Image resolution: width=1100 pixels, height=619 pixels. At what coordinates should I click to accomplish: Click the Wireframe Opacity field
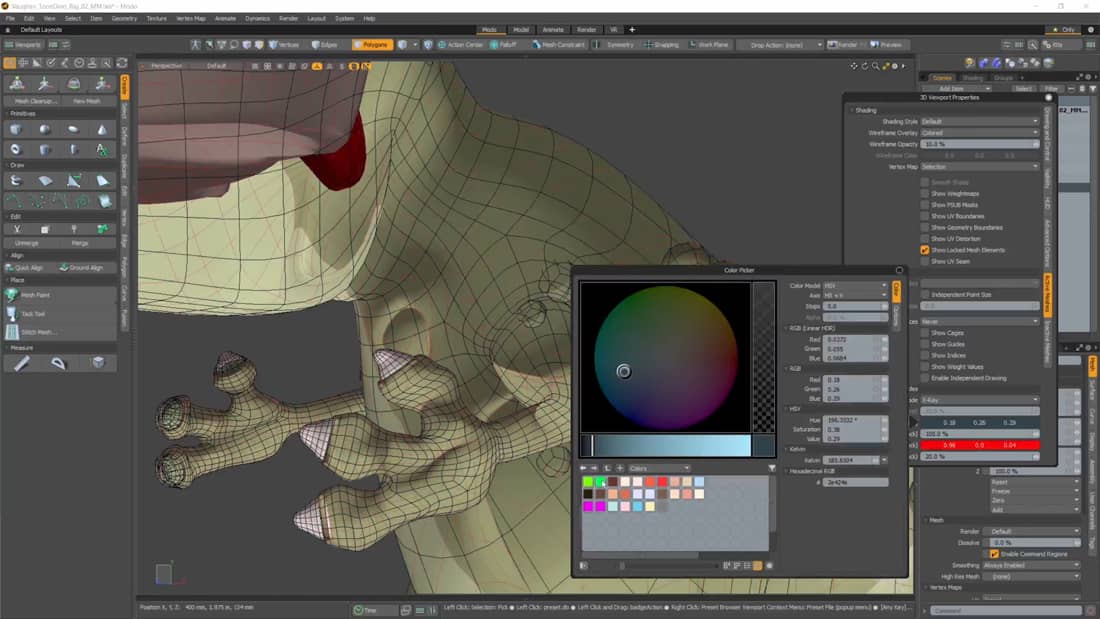(x=979, y=144)
